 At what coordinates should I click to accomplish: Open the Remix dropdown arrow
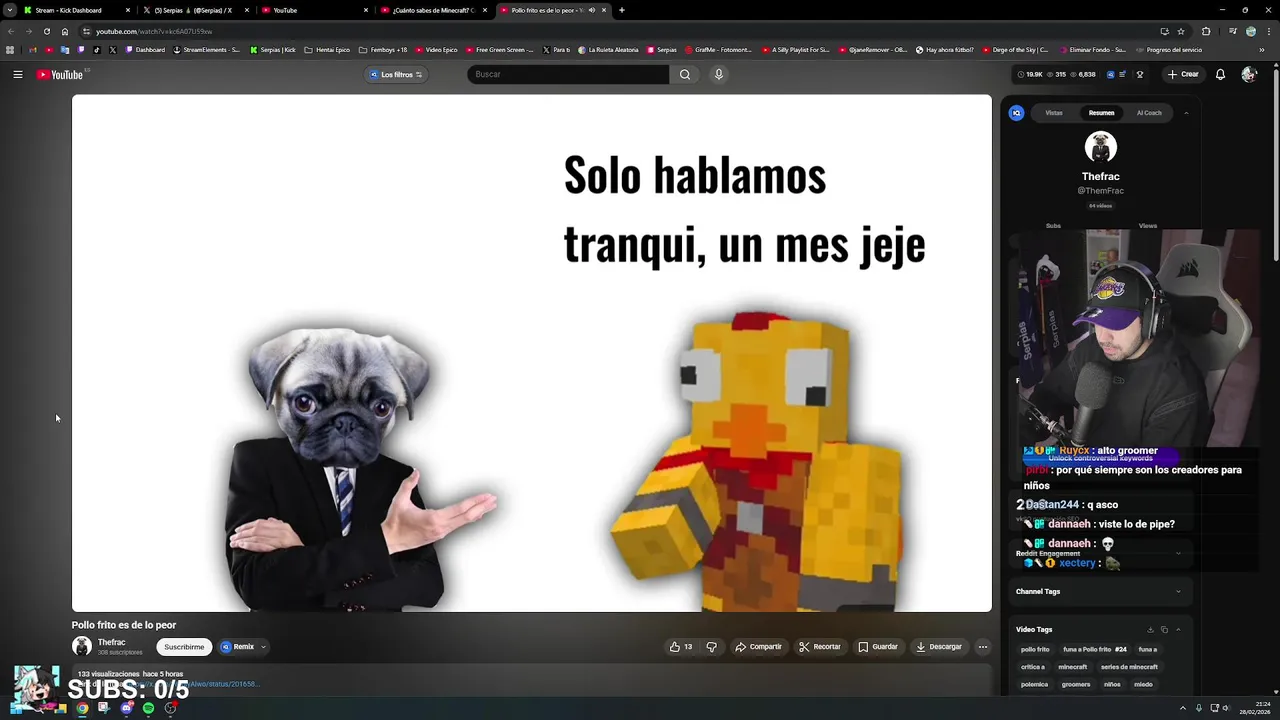[263, 647]
